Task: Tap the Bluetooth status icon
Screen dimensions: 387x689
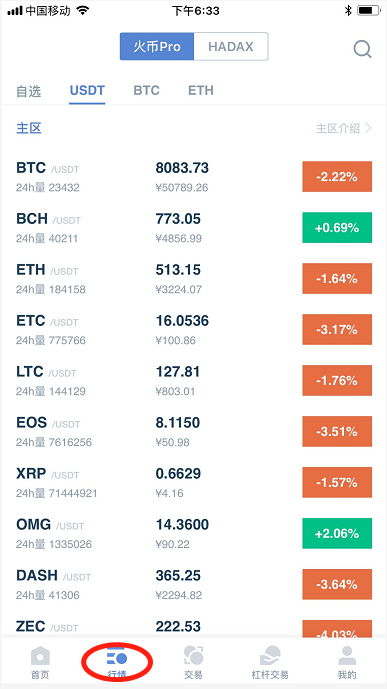Action: click(348, 11)
